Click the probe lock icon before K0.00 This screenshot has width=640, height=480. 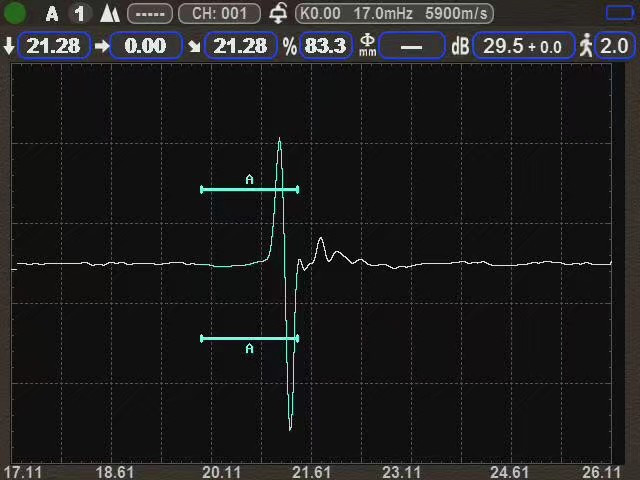pyautogui.click(x=278, y=14)
